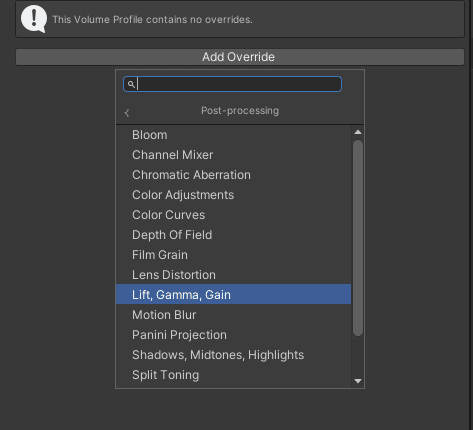The width and height of the screenshot is (473, 430).
Task: Choose Panini Projection
Action: pyautogui.click(x=233, y=335)
